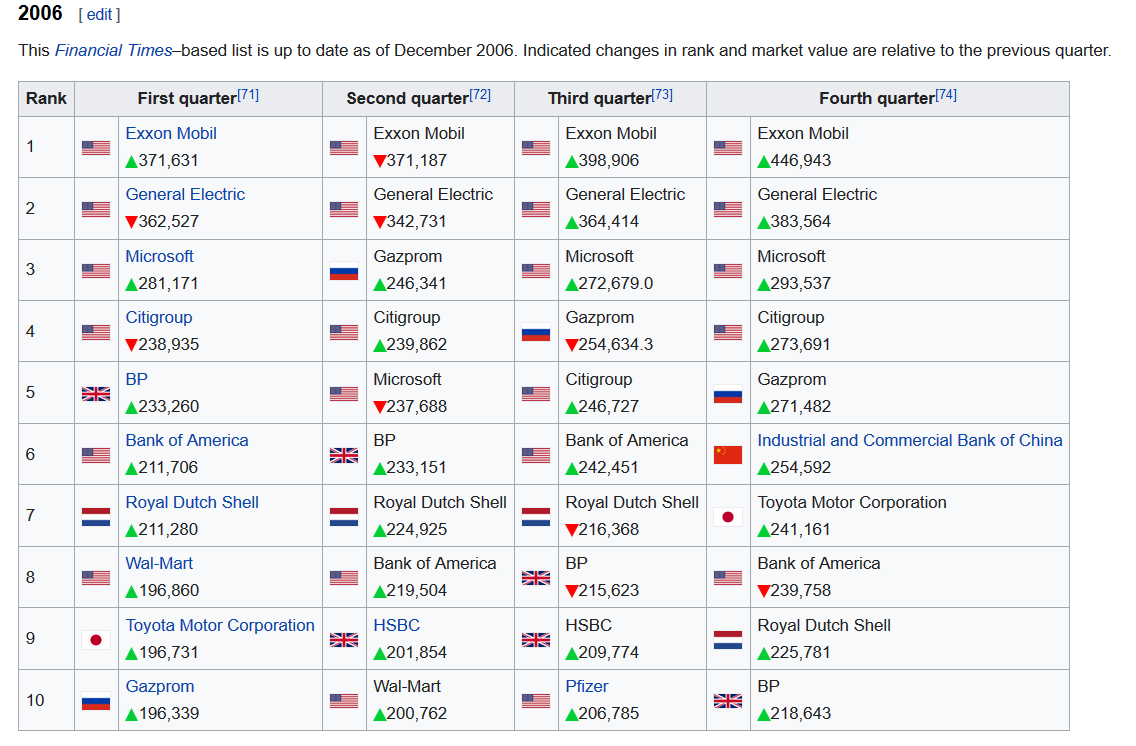Image resolution: width=1136 pixels, height=746 pixels.
Task: Open Citigroup link in First quarter
Action: (159, 317)
